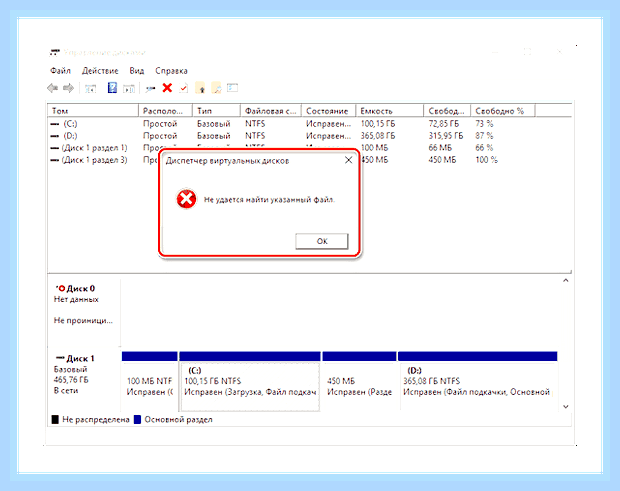Click the Disk Management title bar icon

[55, 52]
